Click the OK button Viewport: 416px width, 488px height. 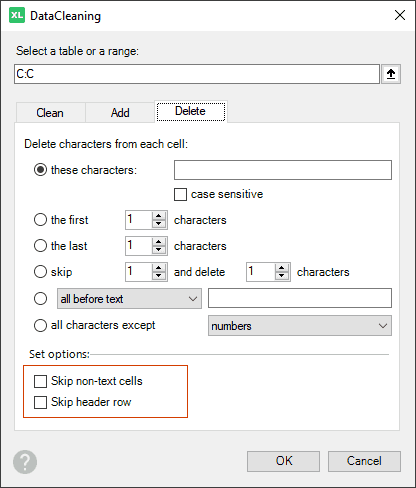tap(283, 461)
